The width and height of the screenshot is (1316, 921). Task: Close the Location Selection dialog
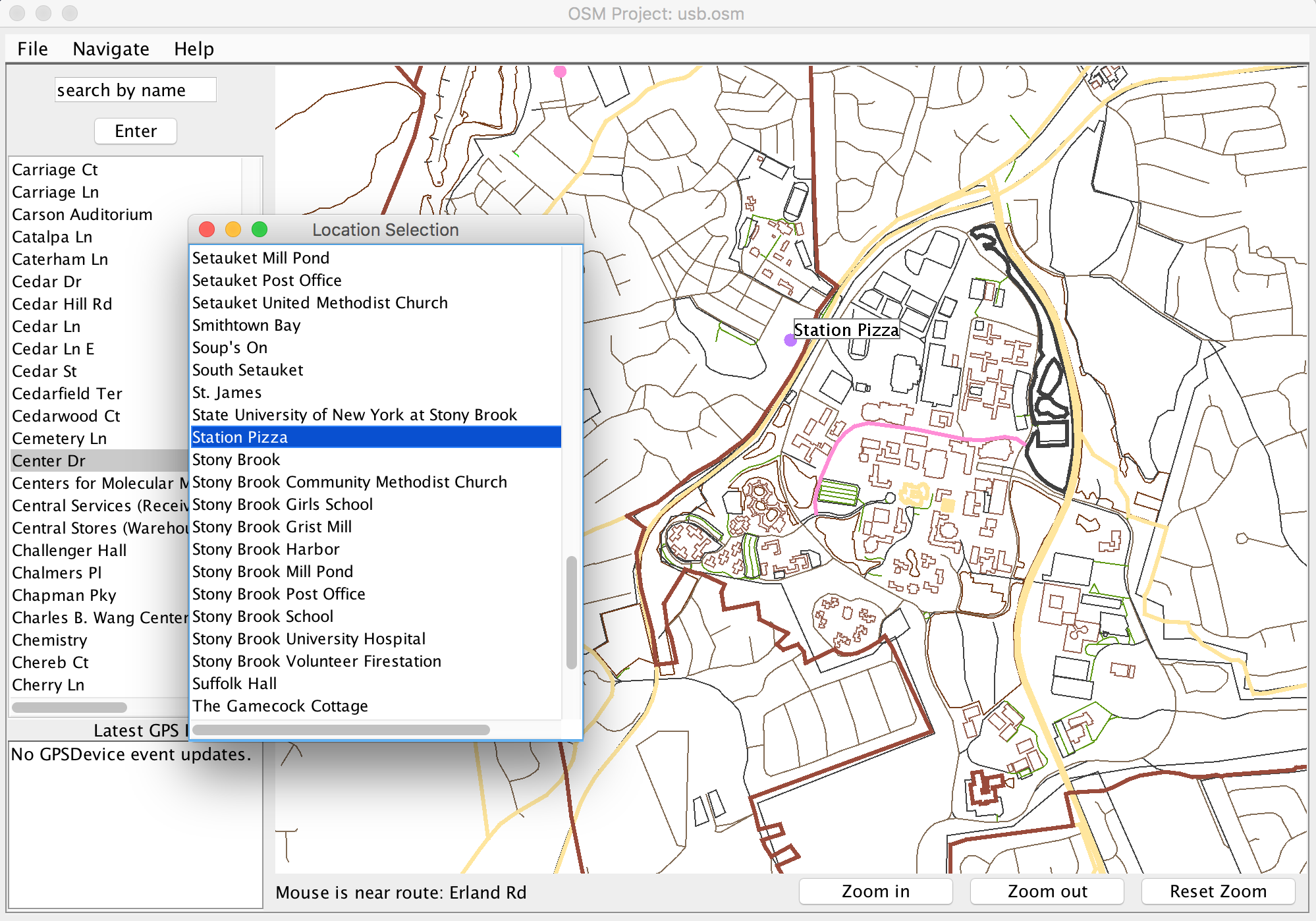tap(207, 229)
